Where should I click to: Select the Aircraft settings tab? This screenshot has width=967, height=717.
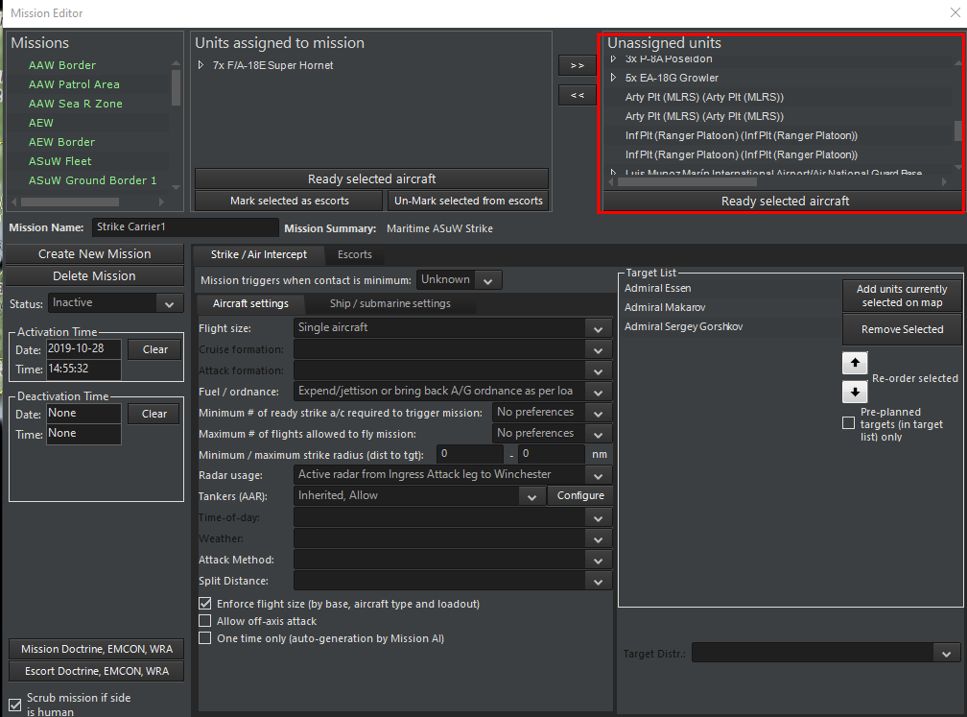click(x=250, y=303)
